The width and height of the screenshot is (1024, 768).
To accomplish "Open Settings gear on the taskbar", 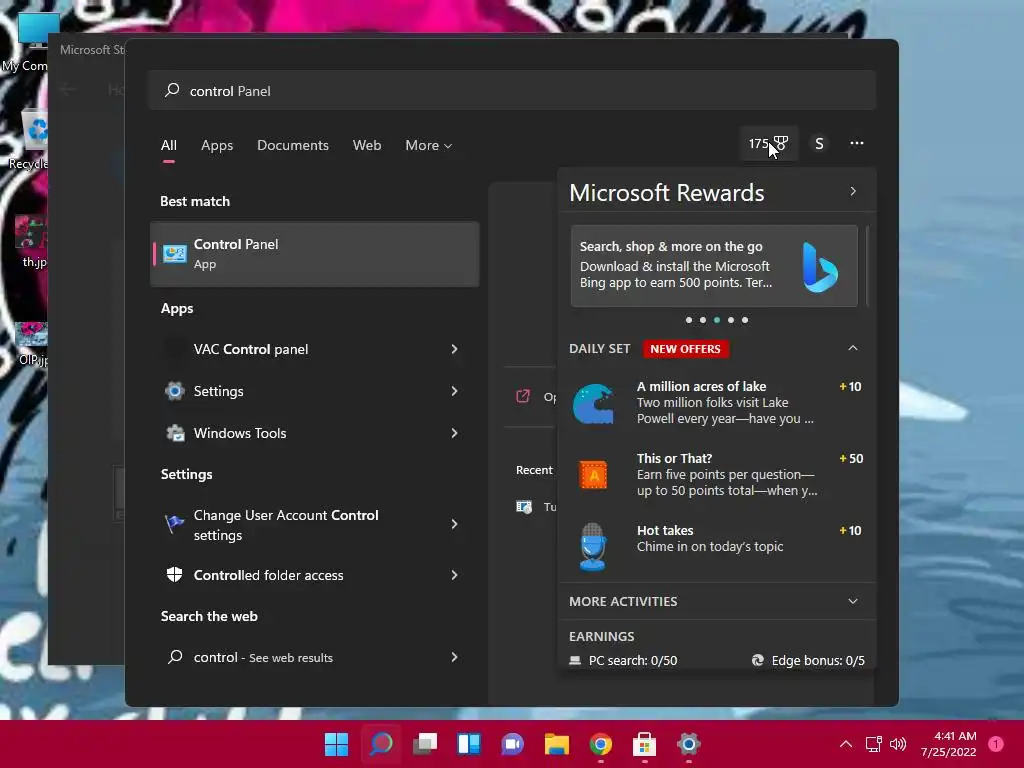I will point(688,744).
